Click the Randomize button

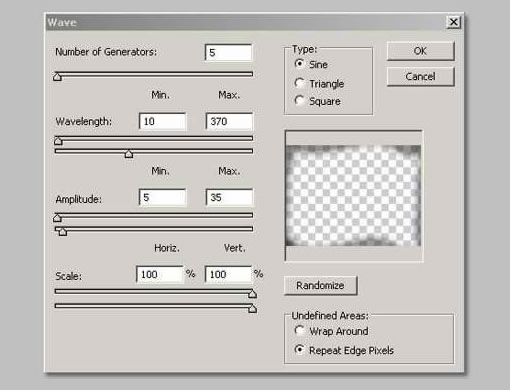click(x=320, y=286)
